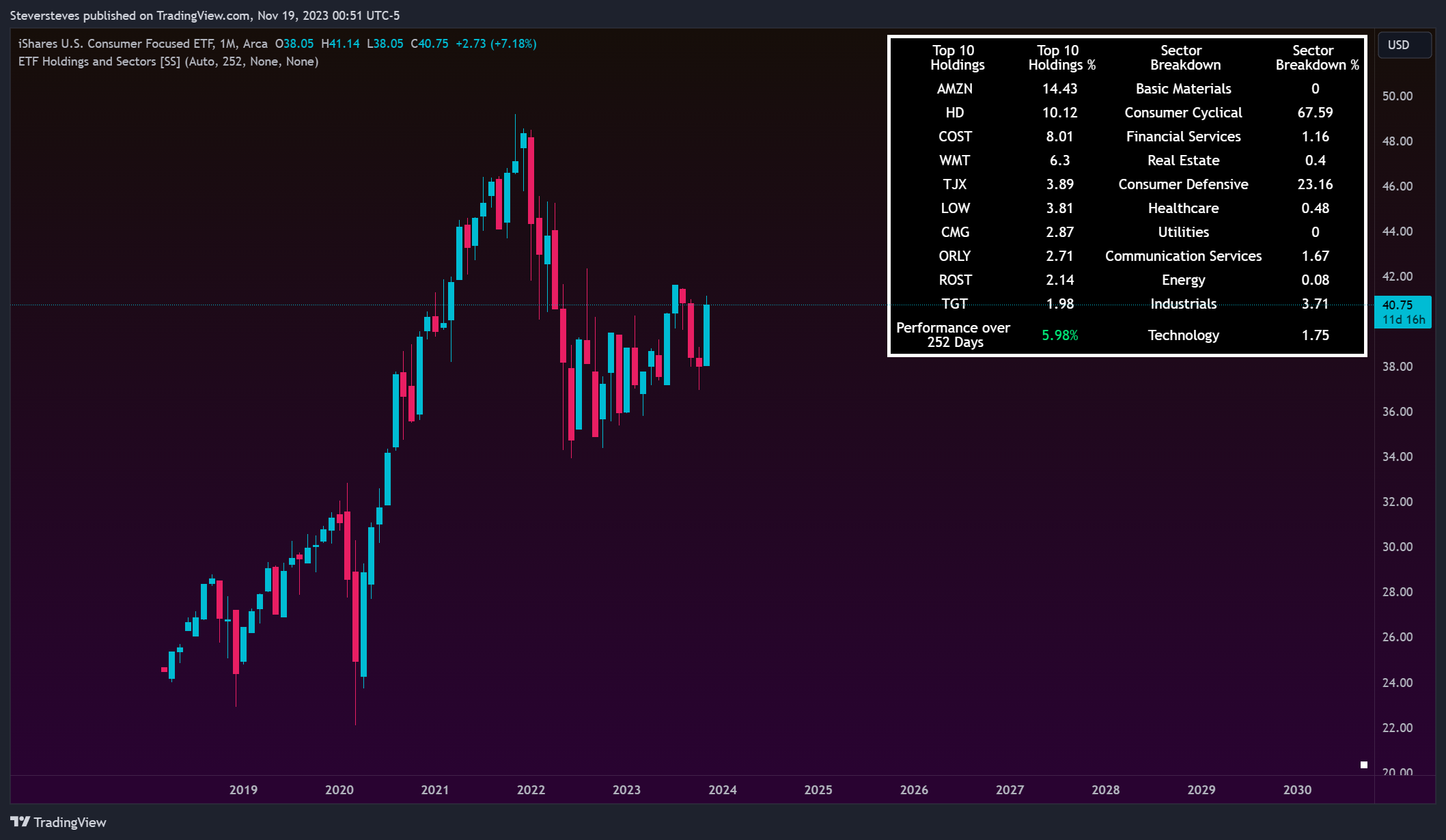Click the COST ticker cell

(954, 137)
